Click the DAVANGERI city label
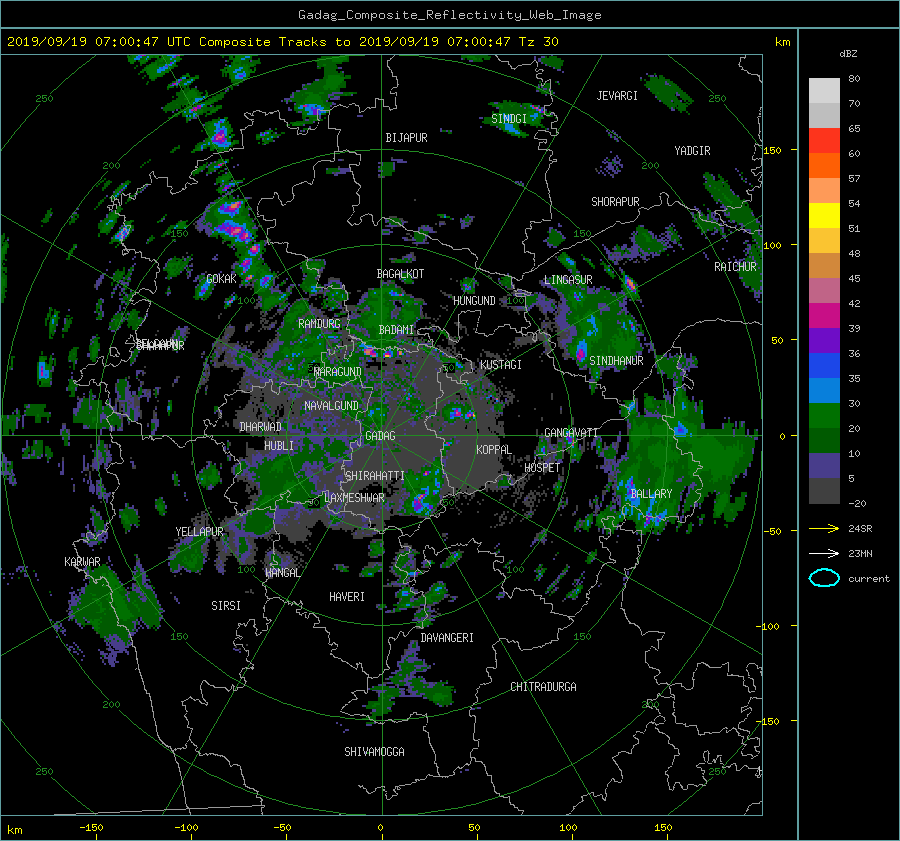Image resolution: width=900 pixels, height=841 pixels. (x=447, y=638)
